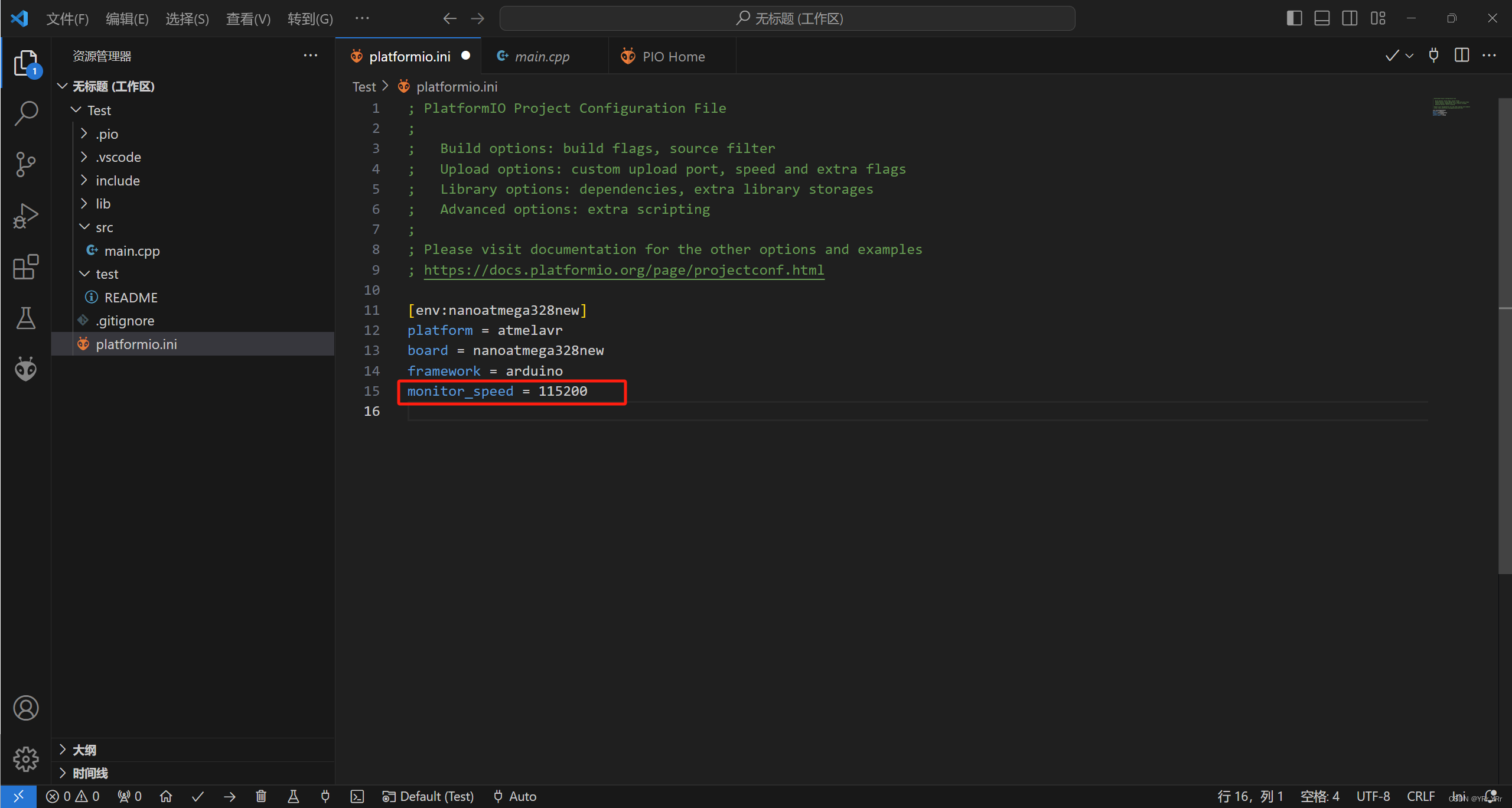
Task: Click the PIO Home tab icon
Action: 627,56
